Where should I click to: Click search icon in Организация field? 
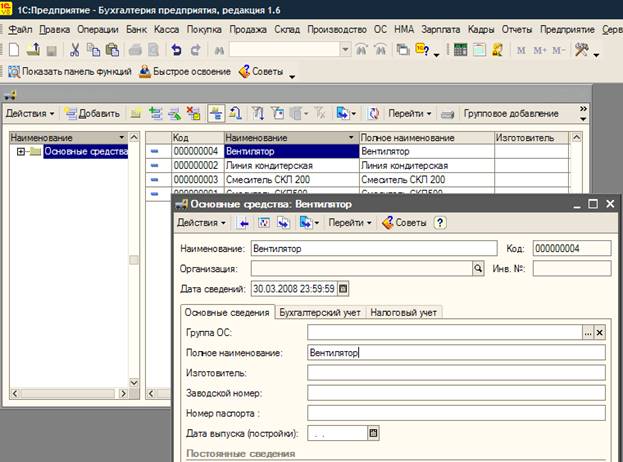click(478, 268)
